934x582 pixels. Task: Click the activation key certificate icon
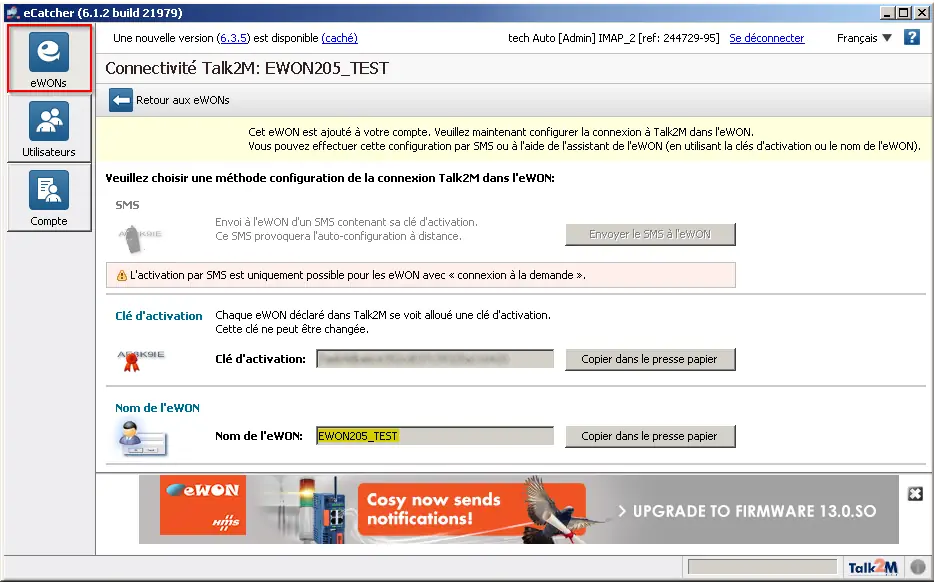pyautogui.click(x=141, y=361)
